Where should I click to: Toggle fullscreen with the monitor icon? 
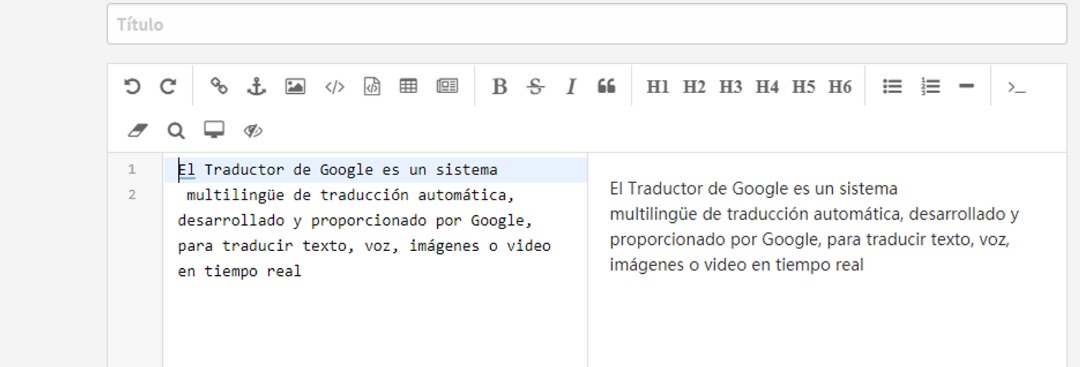pyautogui.click(x=214, y=130)
